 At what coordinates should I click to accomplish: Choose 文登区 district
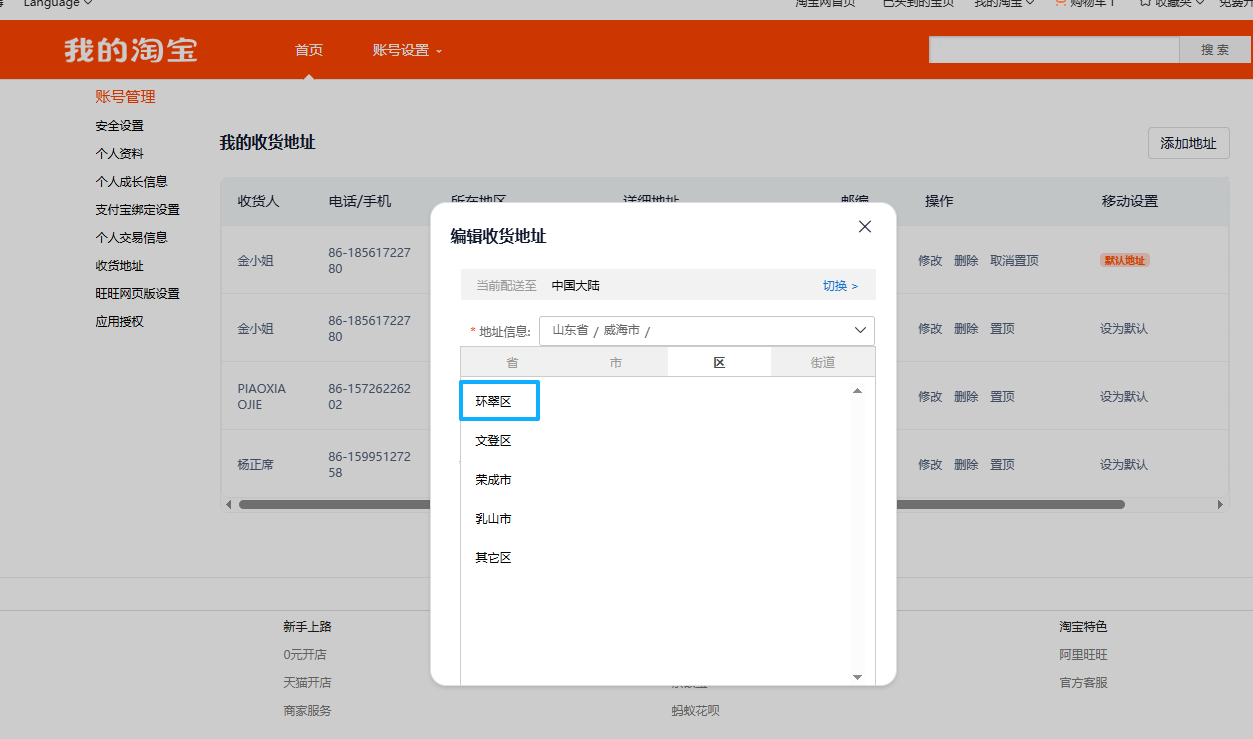pyautogui.click(x=494, y=441)
